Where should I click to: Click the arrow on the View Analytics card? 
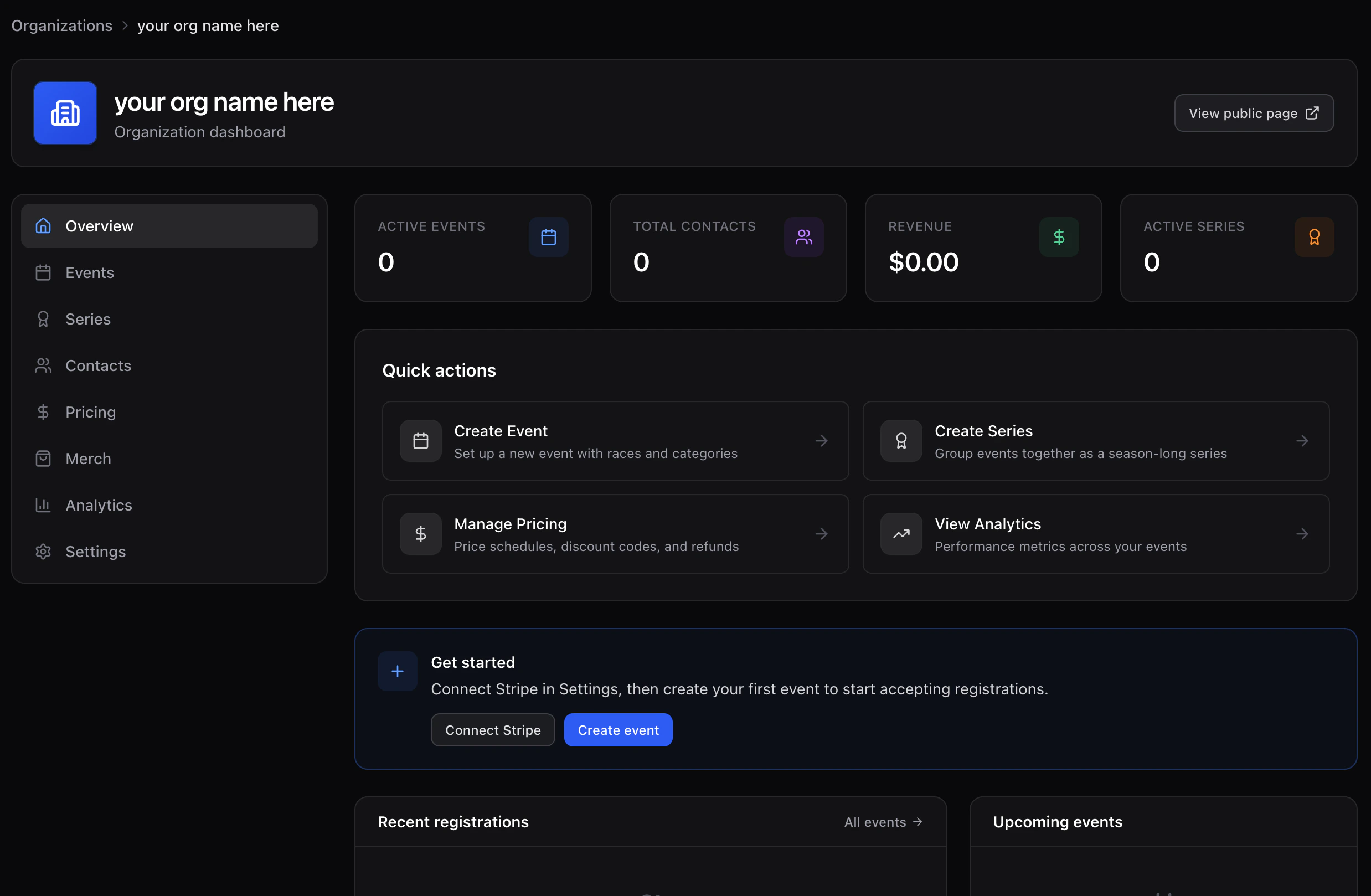[1302, 534]
